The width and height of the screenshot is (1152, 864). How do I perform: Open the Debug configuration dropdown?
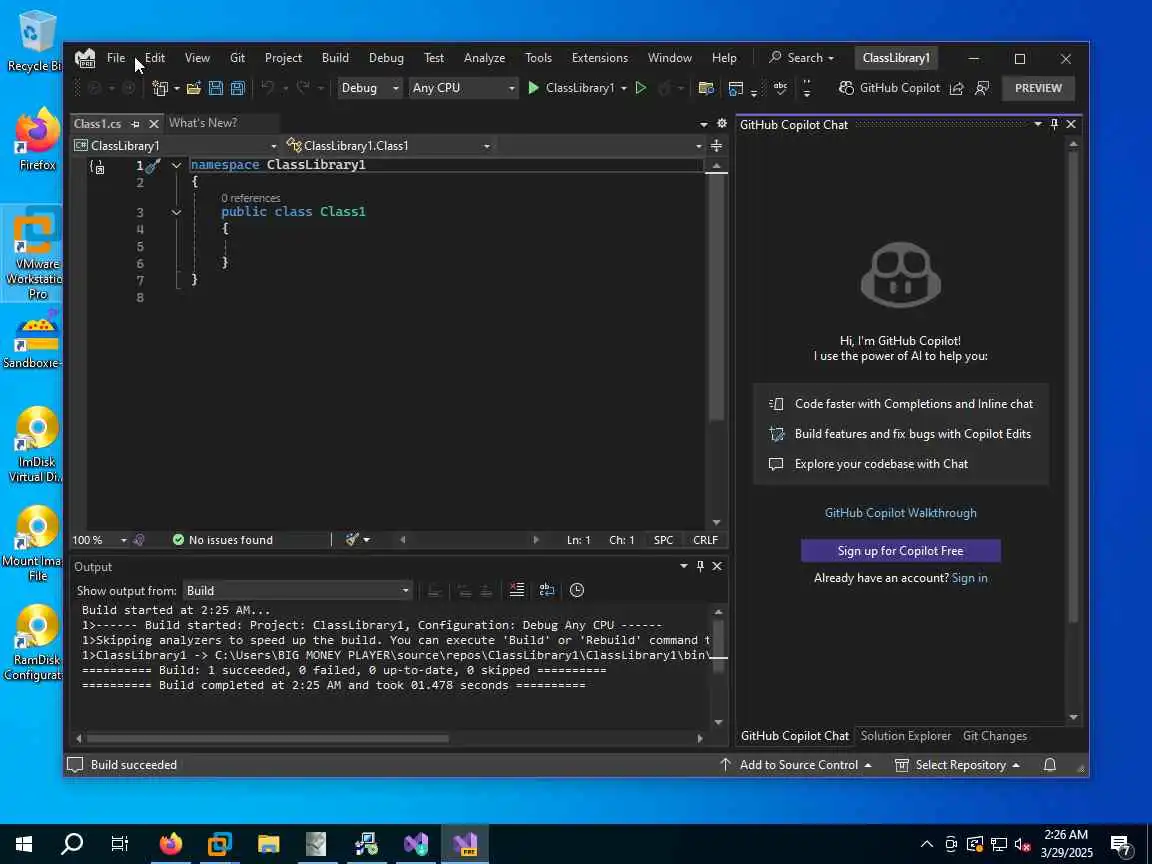point(370,88)
